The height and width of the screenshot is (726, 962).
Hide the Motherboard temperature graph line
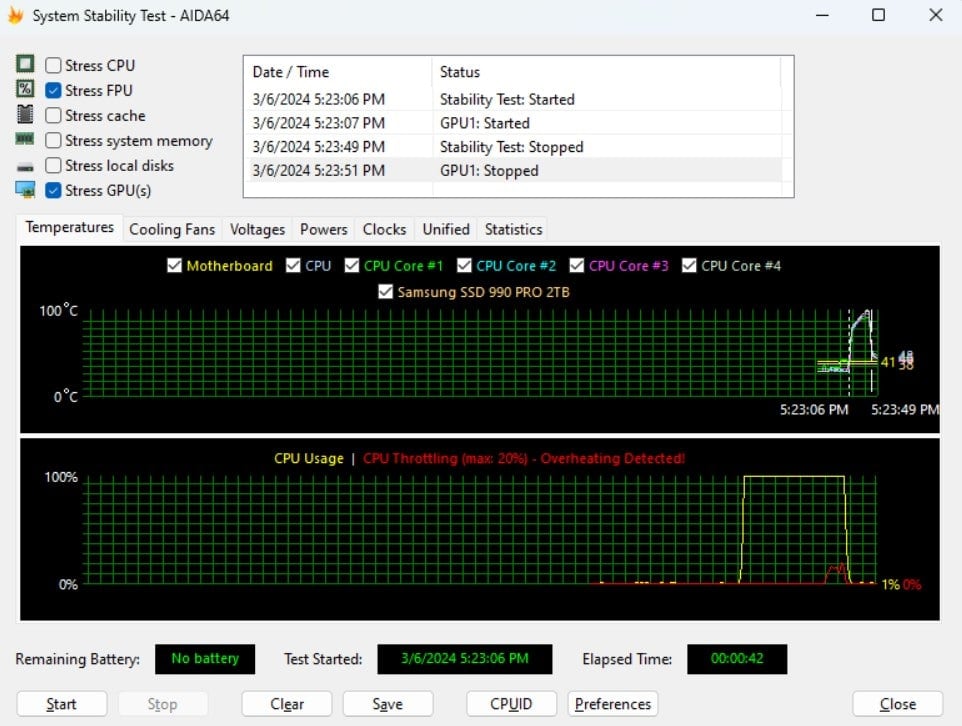coord(174,265)
